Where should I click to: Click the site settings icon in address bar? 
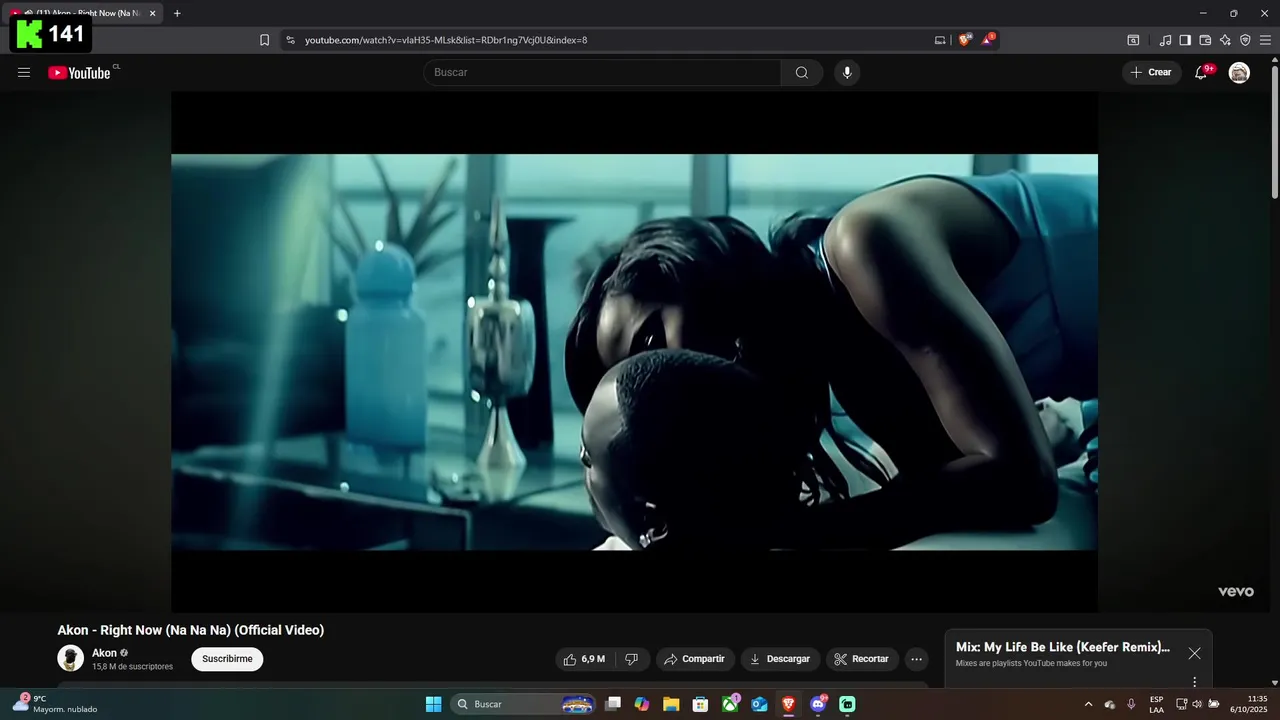290,40
